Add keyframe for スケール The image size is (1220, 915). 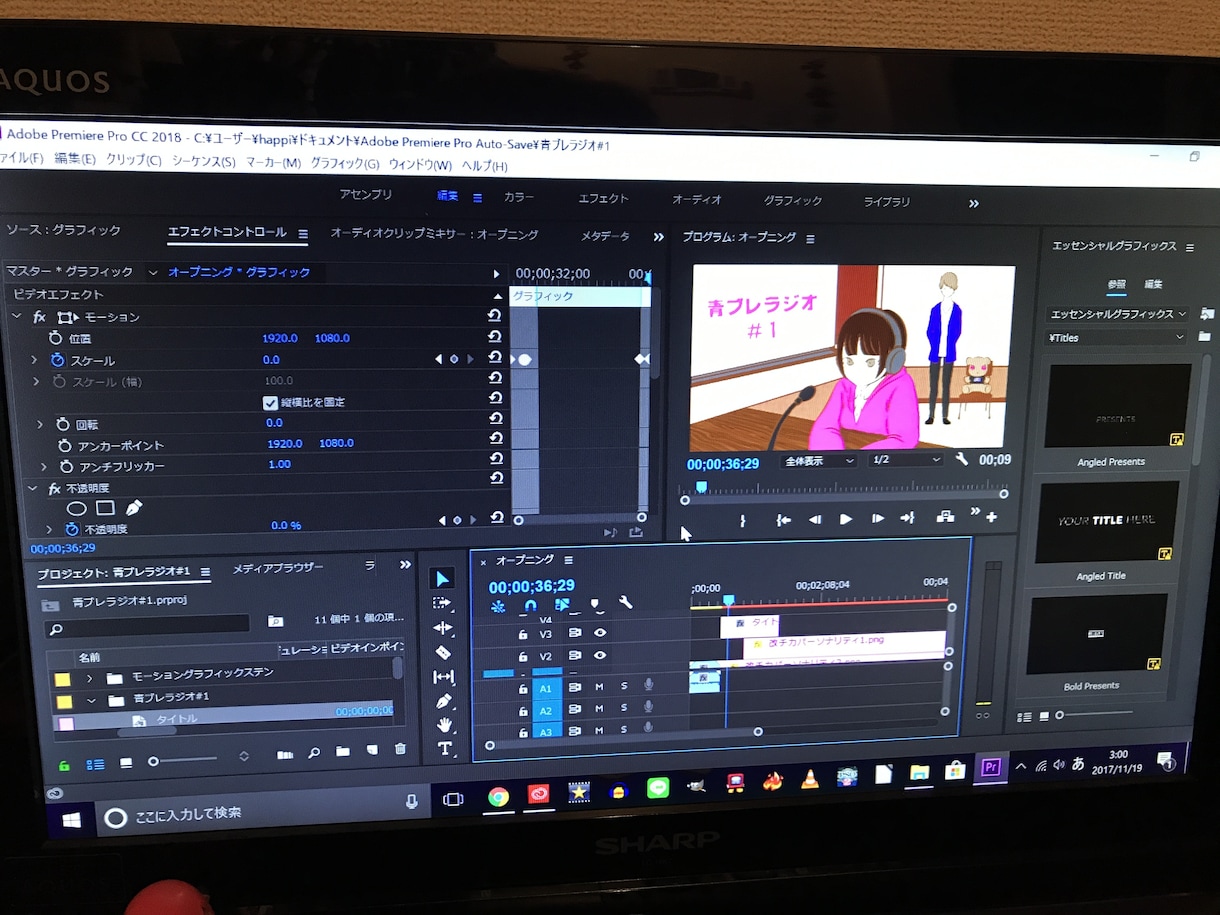(x=454, y=359)
